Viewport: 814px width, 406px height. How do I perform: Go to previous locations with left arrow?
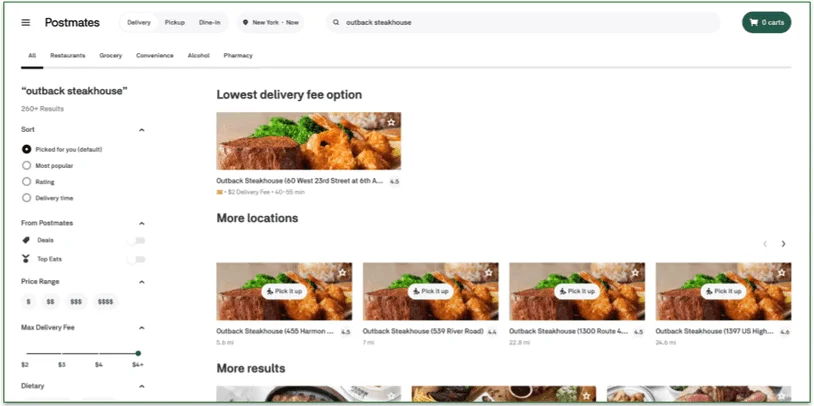click(x=765, y=244)
